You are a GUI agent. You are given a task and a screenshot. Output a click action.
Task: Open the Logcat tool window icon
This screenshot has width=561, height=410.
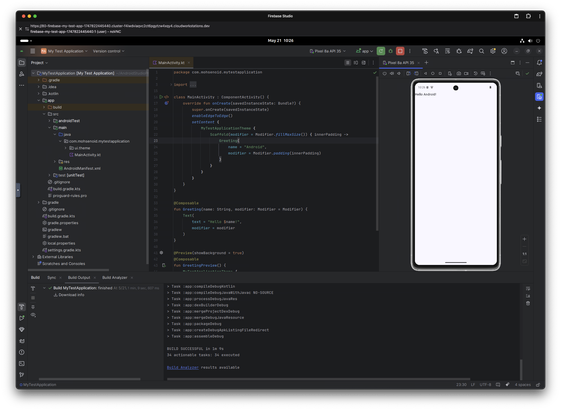pos(22,341)
